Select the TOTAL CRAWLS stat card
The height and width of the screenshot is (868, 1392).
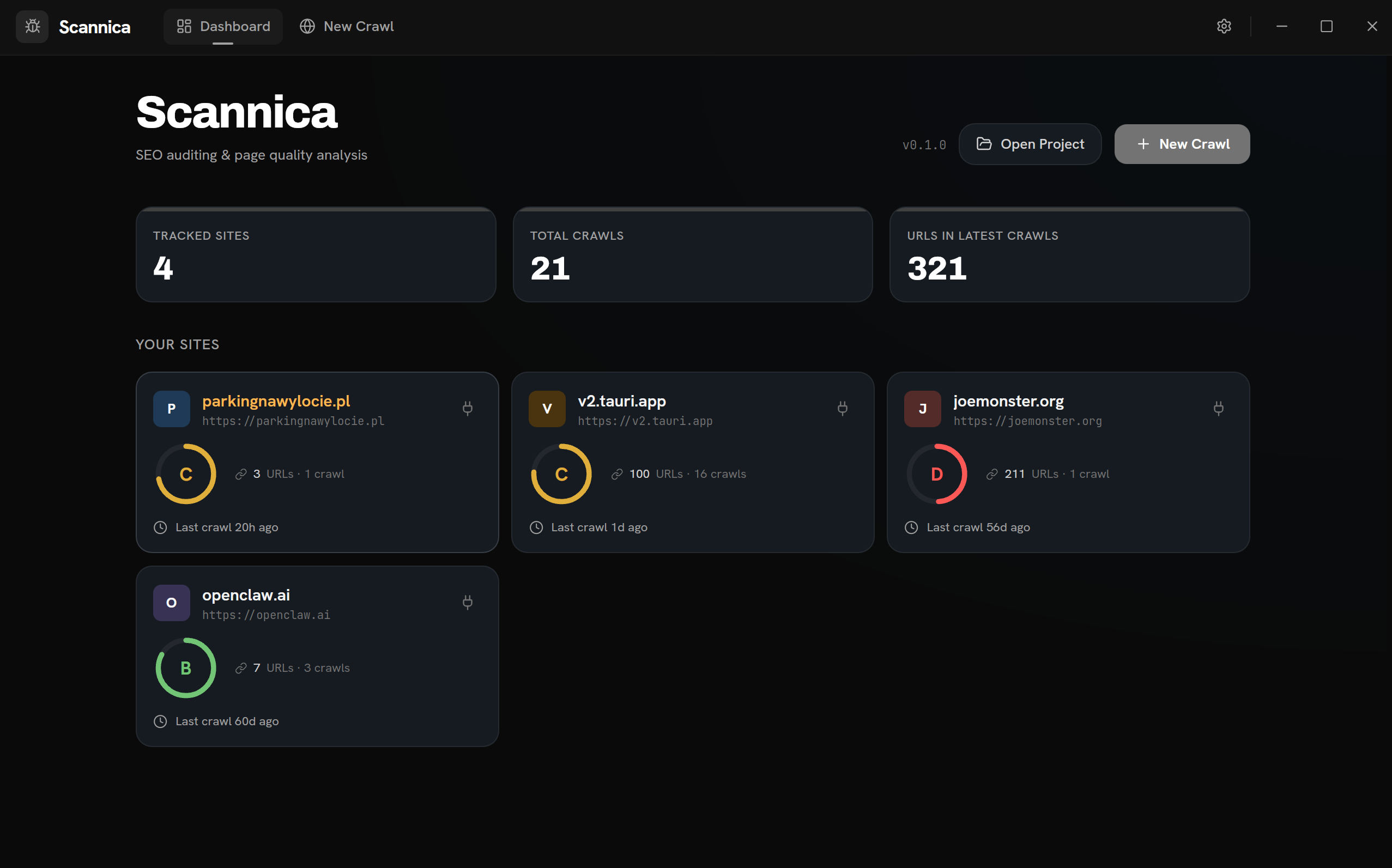pyautogui.click(x=692, y=255)
